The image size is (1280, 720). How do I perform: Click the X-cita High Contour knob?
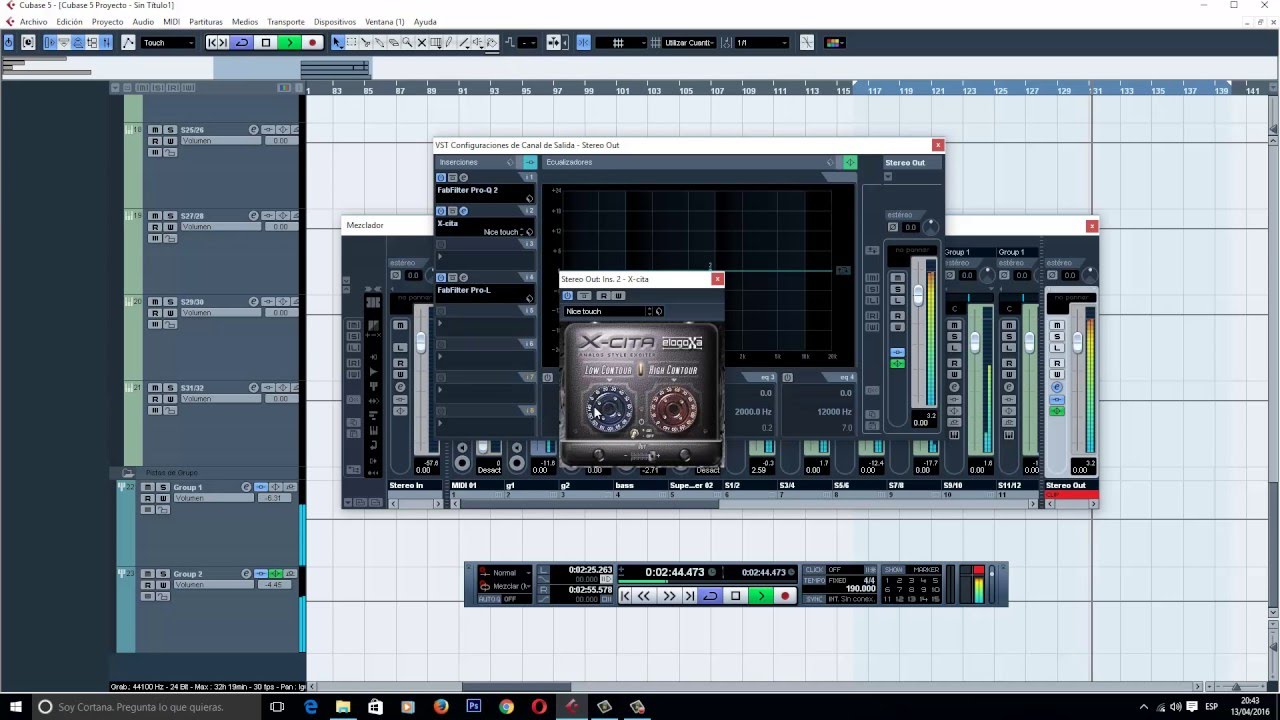(673, 410)
